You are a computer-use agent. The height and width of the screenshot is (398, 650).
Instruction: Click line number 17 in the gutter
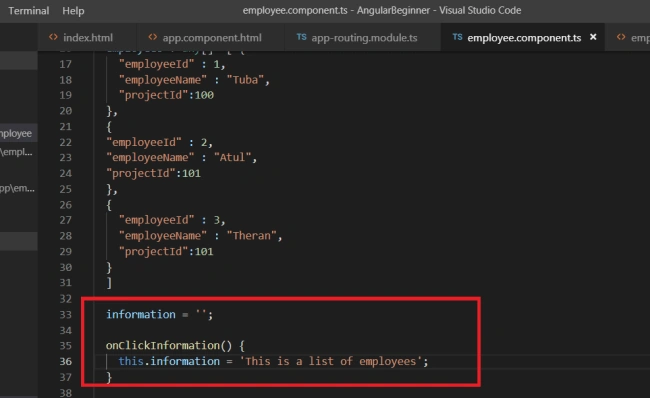coord(65,64)
